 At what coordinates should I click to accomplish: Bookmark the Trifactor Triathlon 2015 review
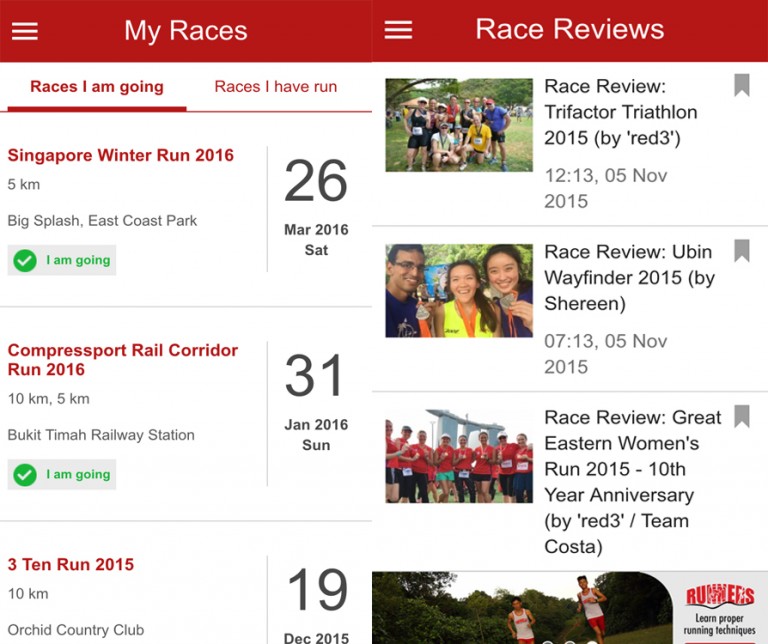(x=742, y=85)
